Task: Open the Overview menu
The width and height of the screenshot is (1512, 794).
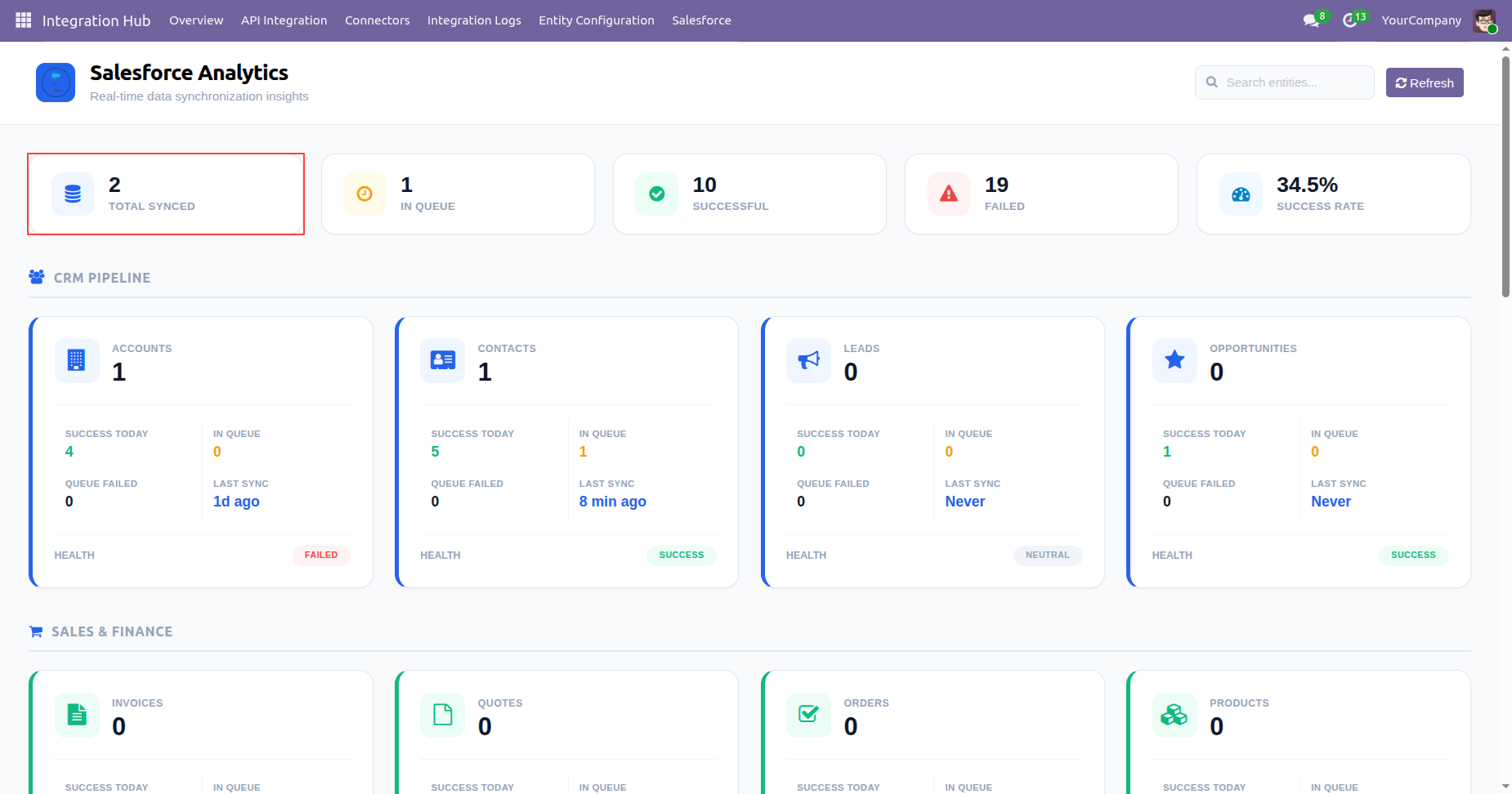Action: pos(196,20)
